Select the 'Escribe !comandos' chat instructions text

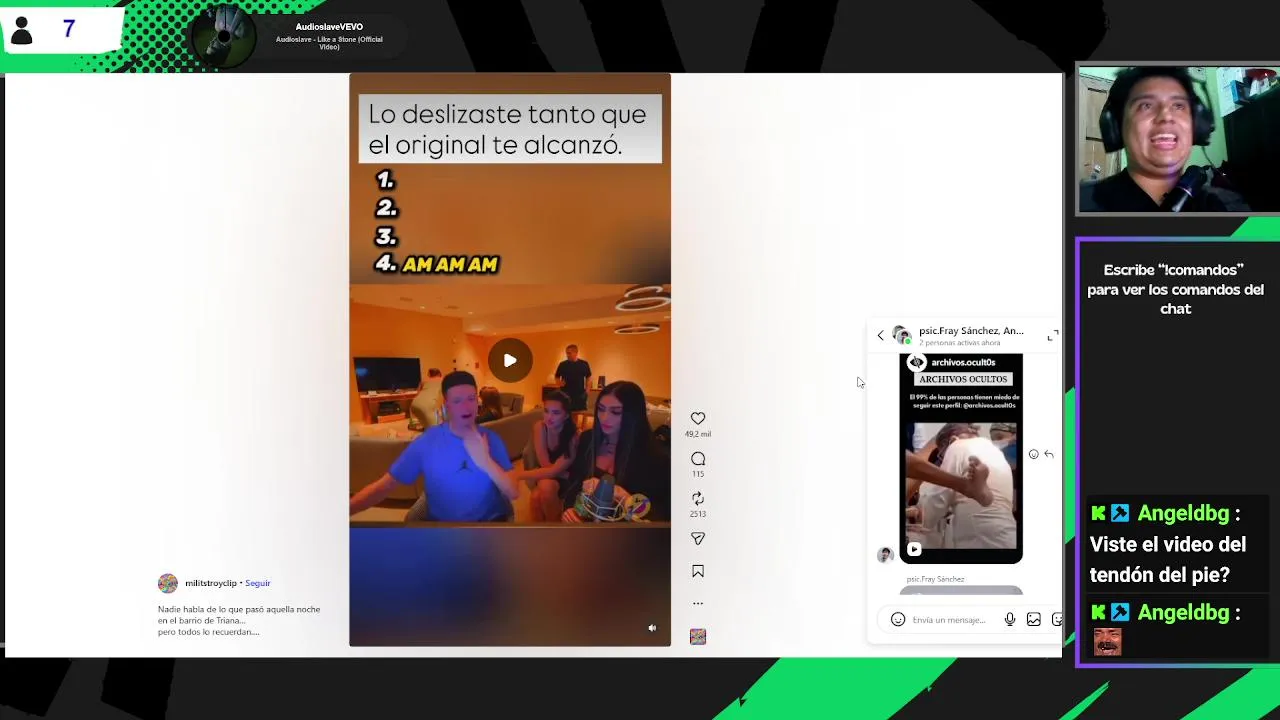pyautogui.click(x=1176, y=289)
